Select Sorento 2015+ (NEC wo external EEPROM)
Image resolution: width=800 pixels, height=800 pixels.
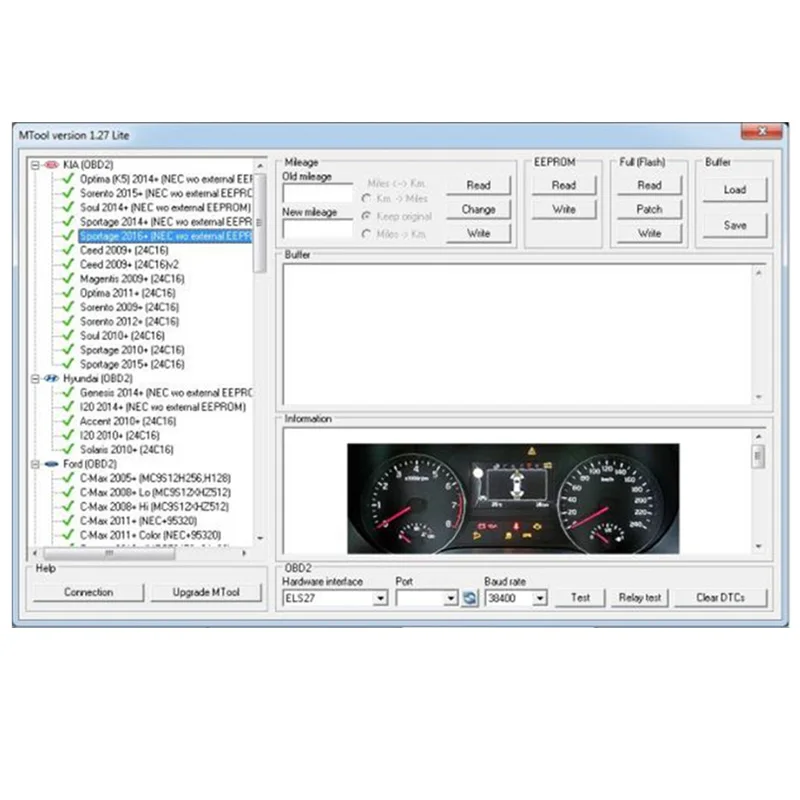click(166, 193)
